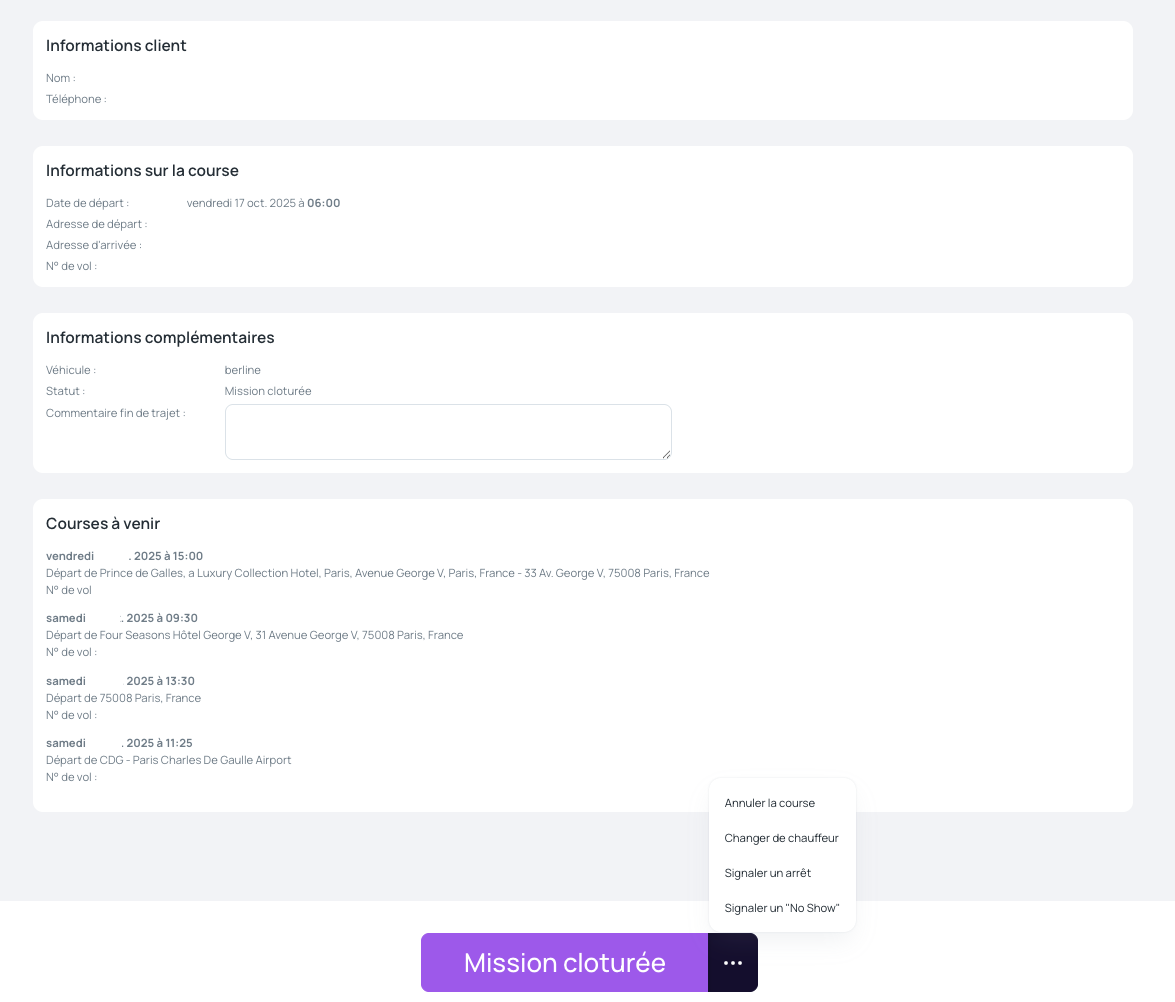Viewport: 1175px width, 1002px height.
Task: Click the Courses à venir heading
Action: pos(103,524)
